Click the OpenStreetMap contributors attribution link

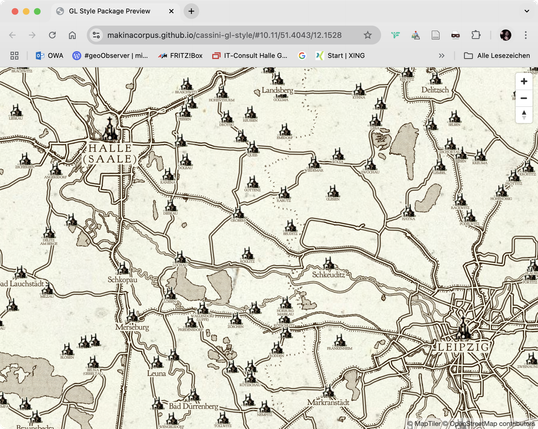point(490,424)
